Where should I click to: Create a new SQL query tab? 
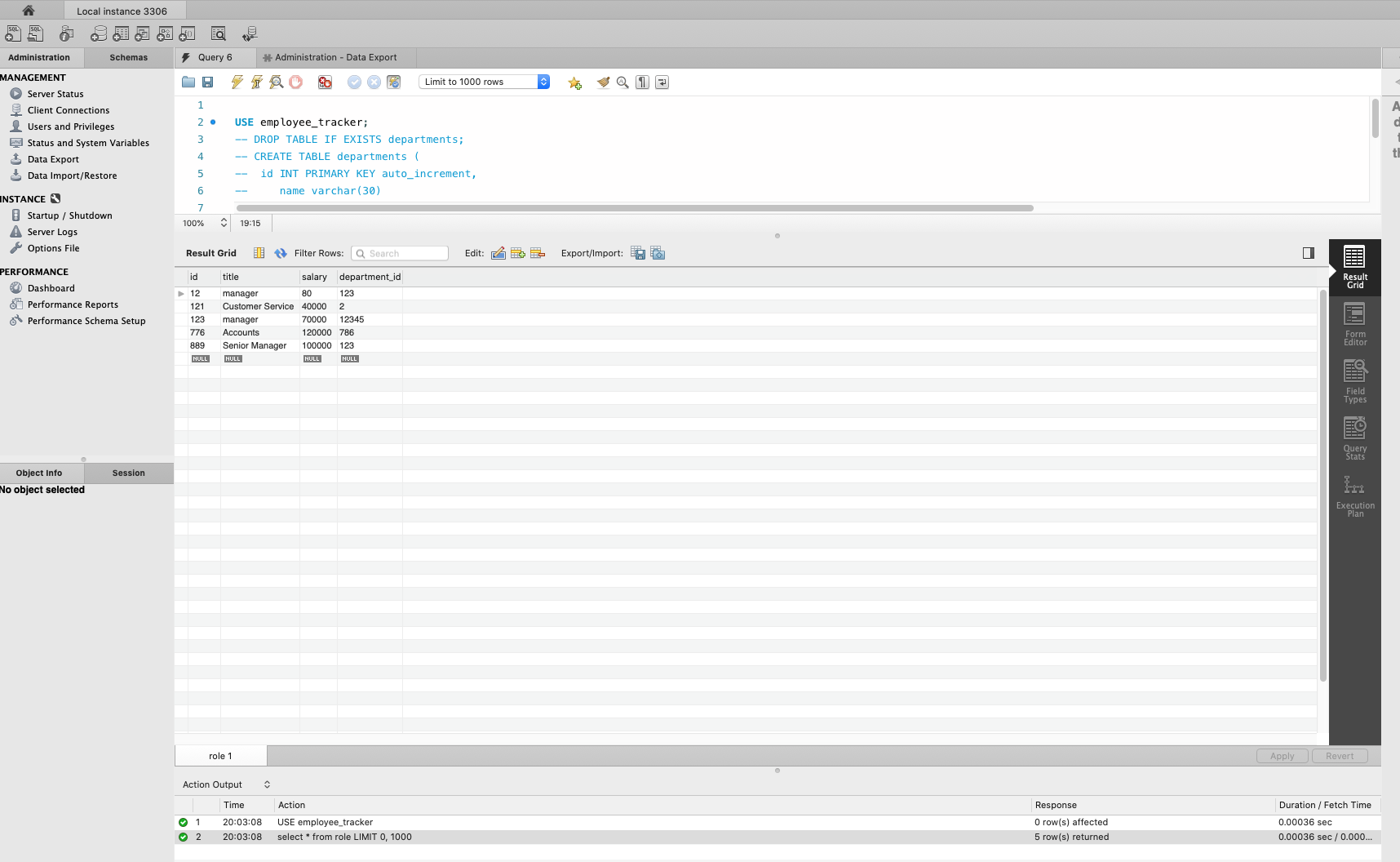13,33
